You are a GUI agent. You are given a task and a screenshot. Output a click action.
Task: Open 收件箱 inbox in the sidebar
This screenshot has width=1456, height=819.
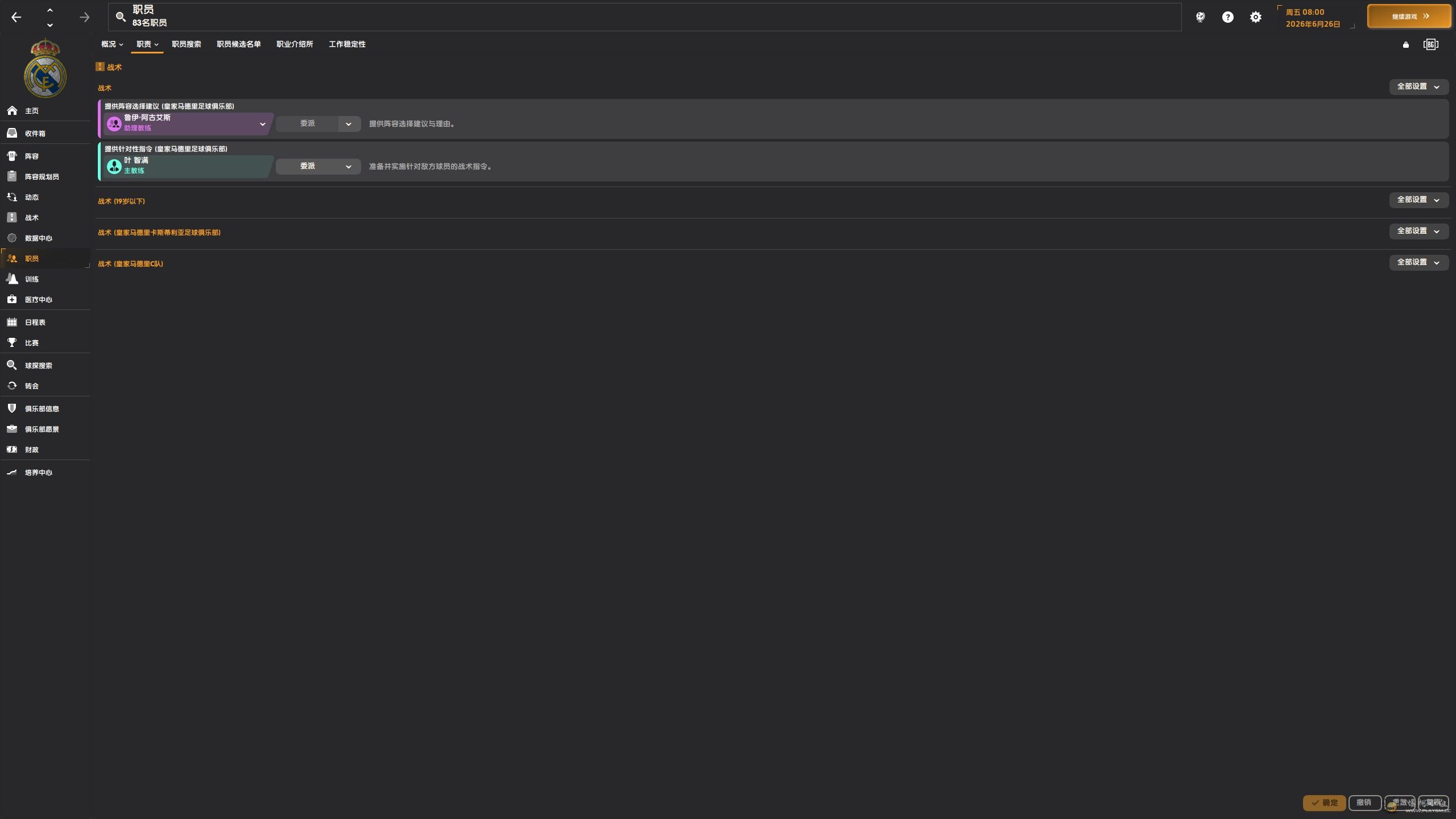coord(35,134)
